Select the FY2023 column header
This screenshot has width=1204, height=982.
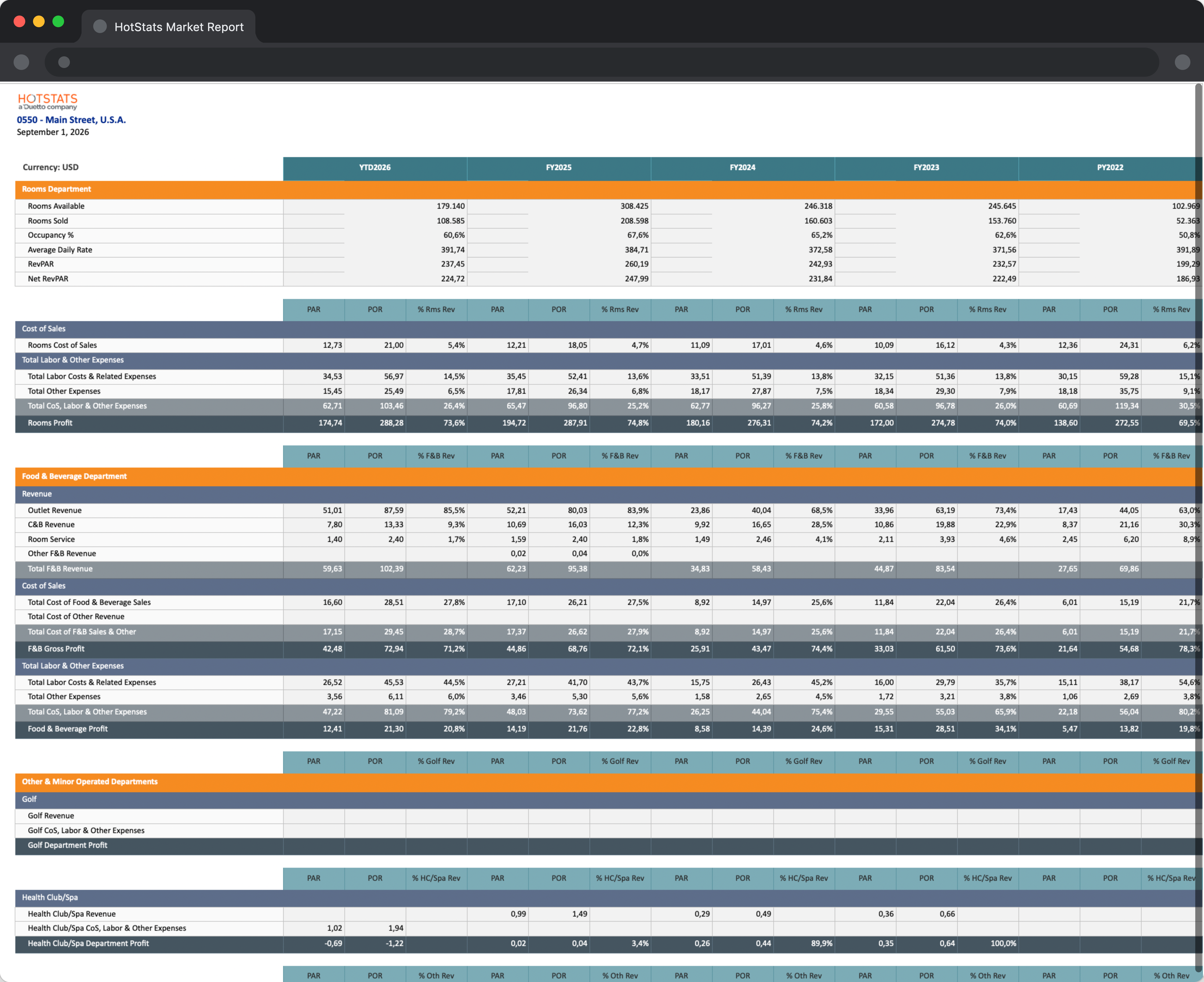[926, 168]
